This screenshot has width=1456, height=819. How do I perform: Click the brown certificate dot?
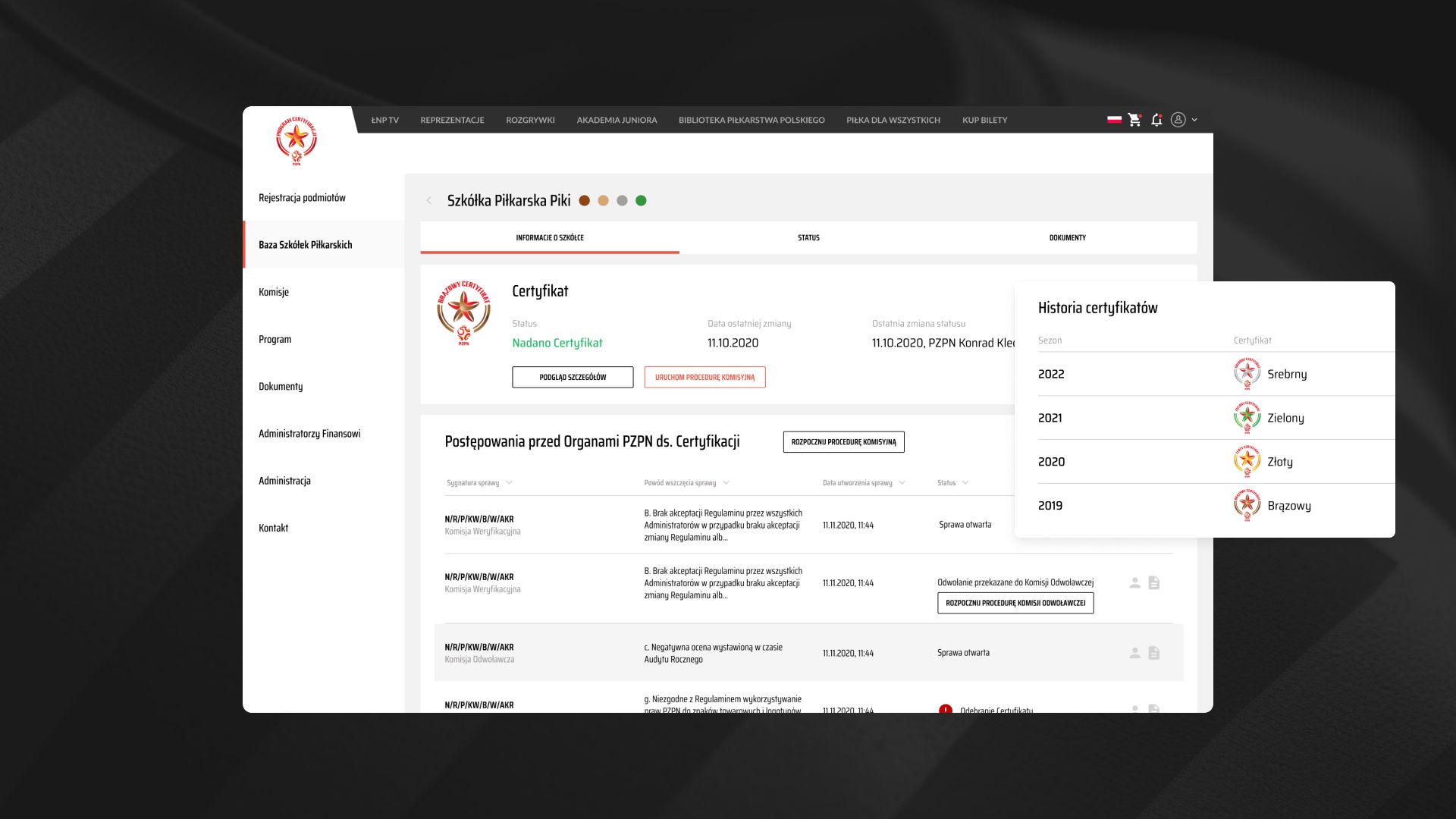point(584,201)
